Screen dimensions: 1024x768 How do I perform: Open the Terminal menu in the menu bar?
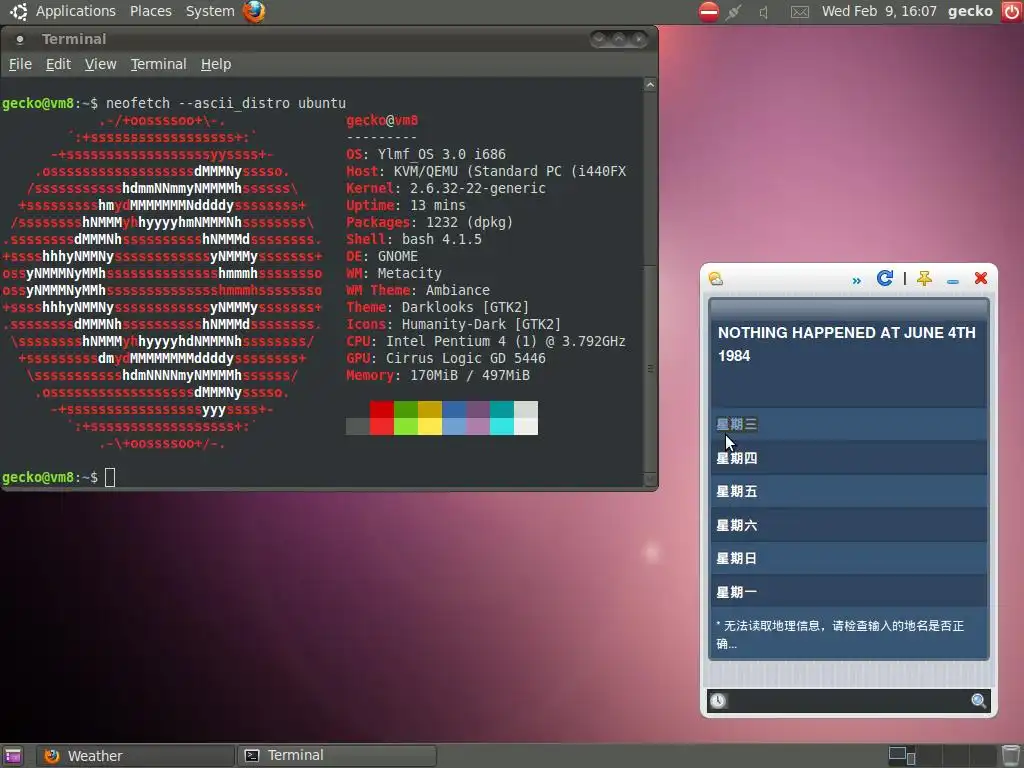pos(159,64)
